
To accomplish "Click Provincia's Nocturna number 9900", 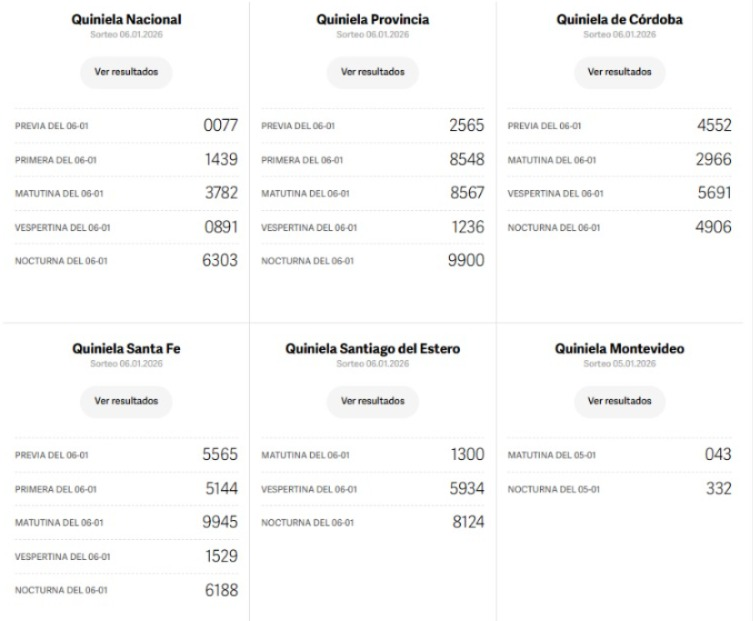I will 468,260.
